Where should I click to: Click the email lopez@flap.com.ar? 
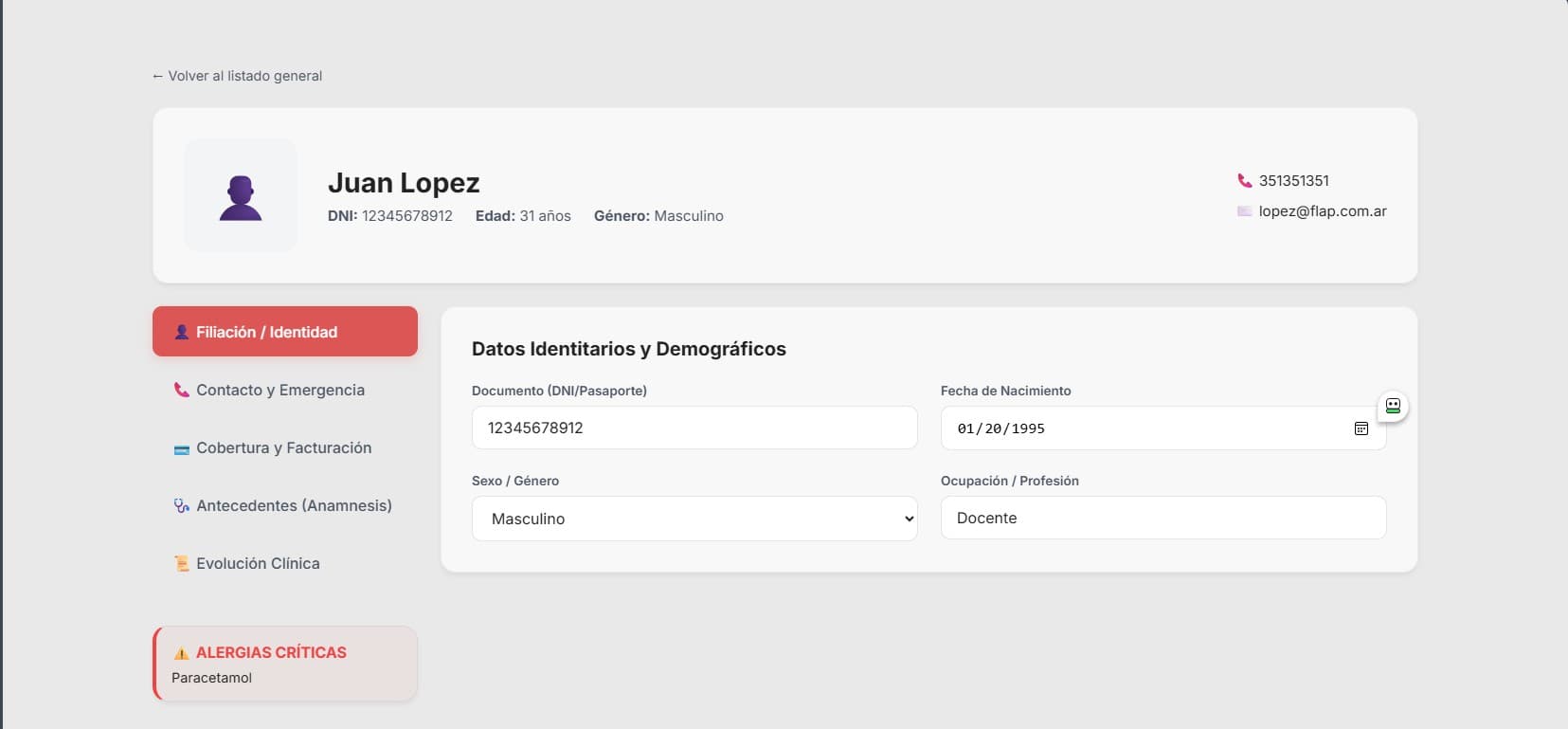(x=1322, y=211)
